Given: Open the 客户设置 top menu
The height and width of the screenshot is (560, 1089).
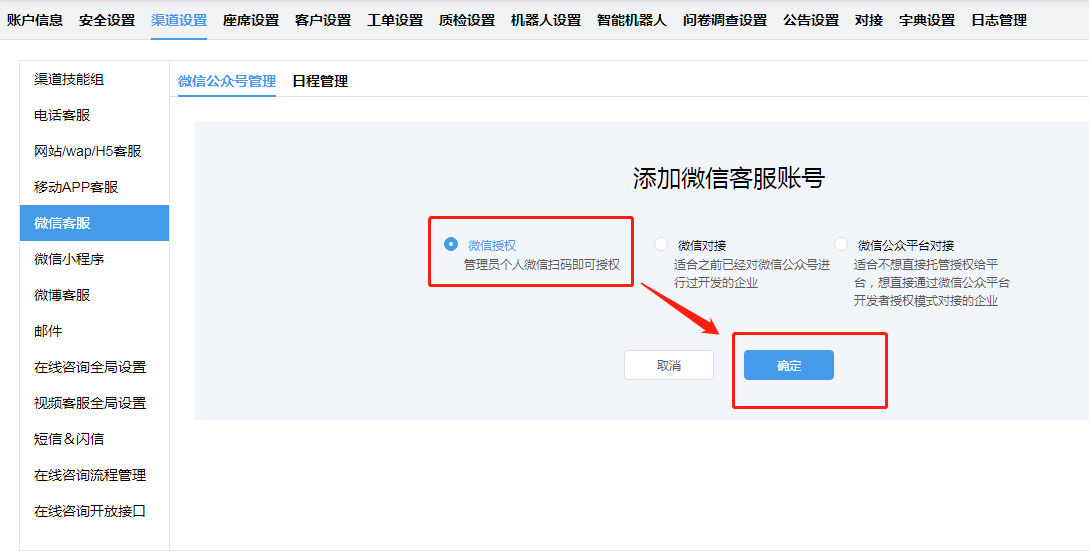Looking at the screenshot, I should coord(323,20).
